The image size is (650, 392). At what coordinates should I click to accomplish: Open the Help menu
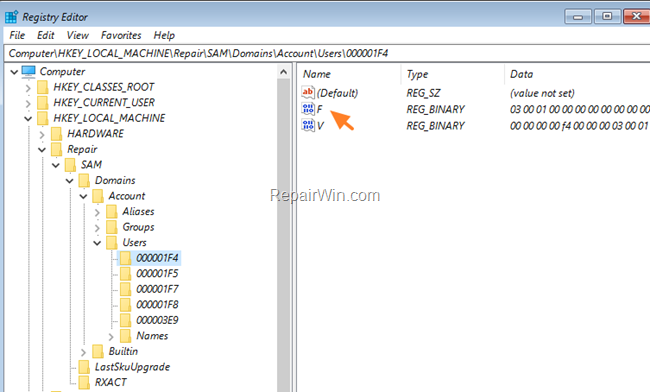click(x=164, y=35)
